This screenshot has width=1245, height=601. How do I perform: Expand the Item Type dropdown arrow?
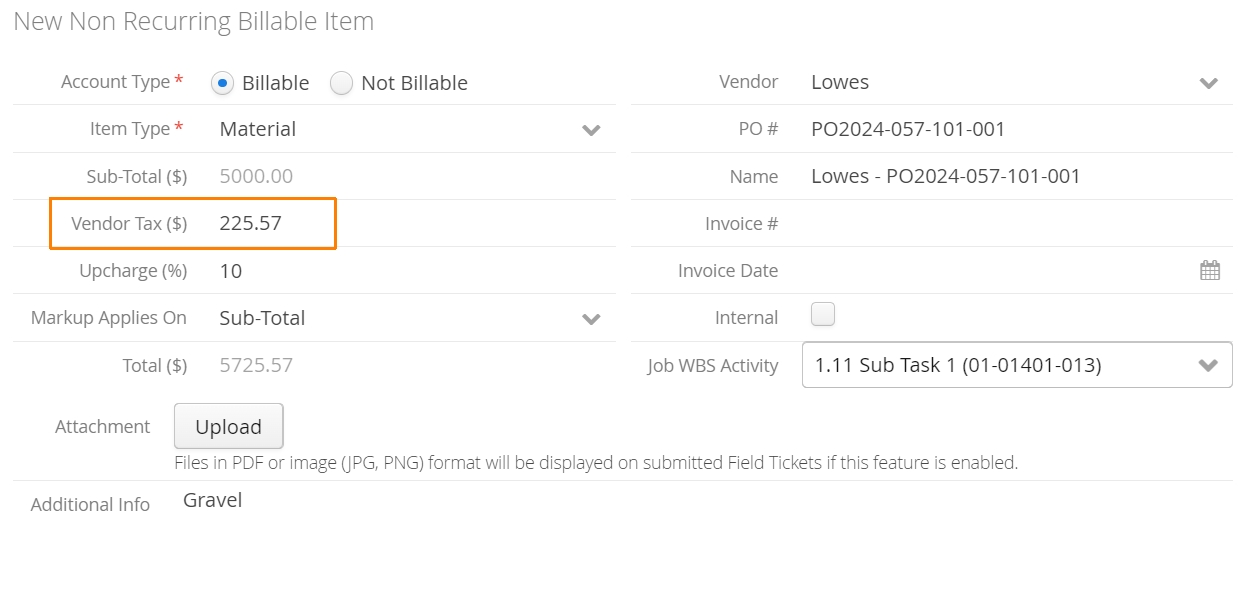click(x=591, y=130)
